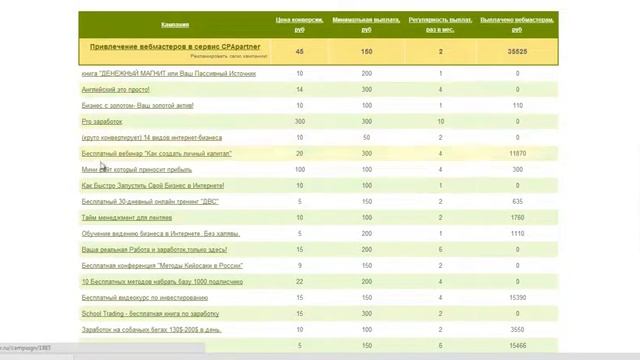Viewport: 640px width, 360px height.
Task: Click minimum payout 150 in CPApartner row
Action: (367, 52)
